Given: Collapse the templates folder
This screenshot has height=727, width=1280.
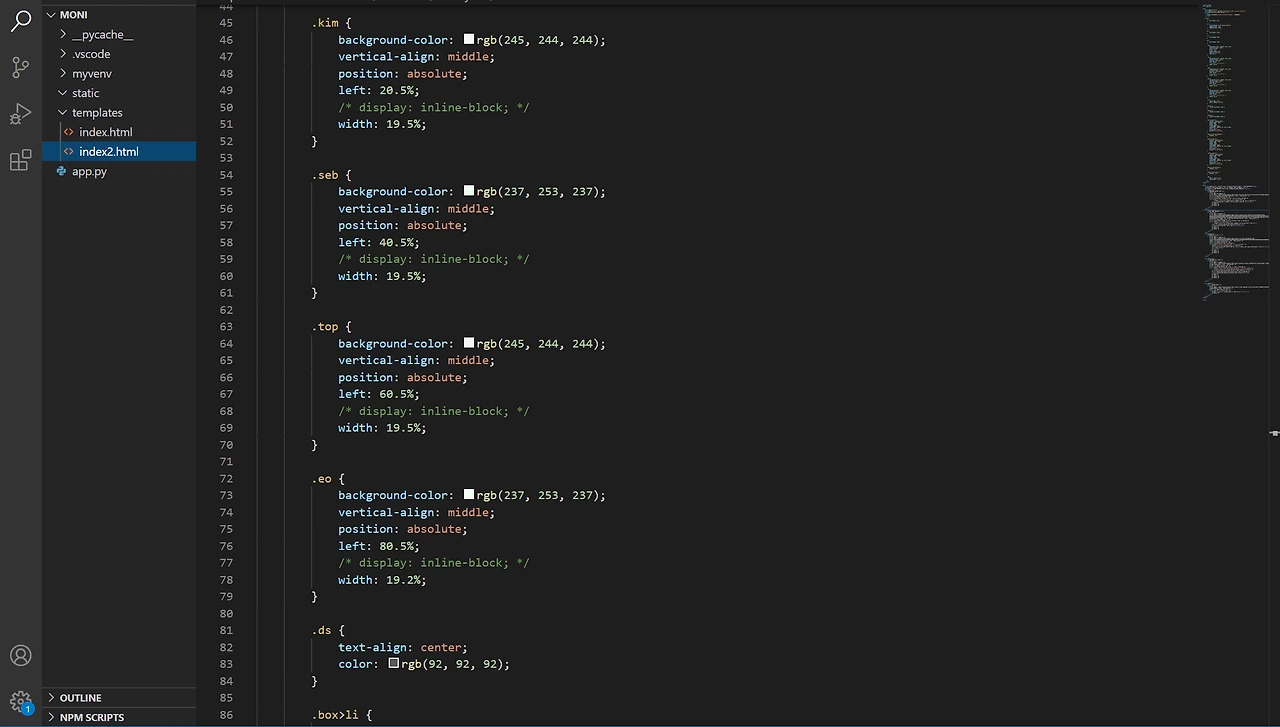Looking at the screenshot, I should pyautogui.click(x=63, y=113).
